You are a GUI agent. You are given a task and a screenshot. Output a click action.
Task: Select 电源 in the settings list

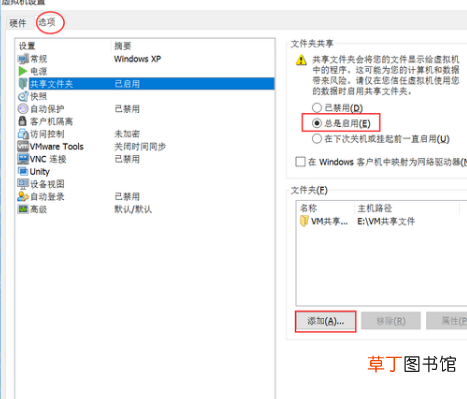point(146,71)
